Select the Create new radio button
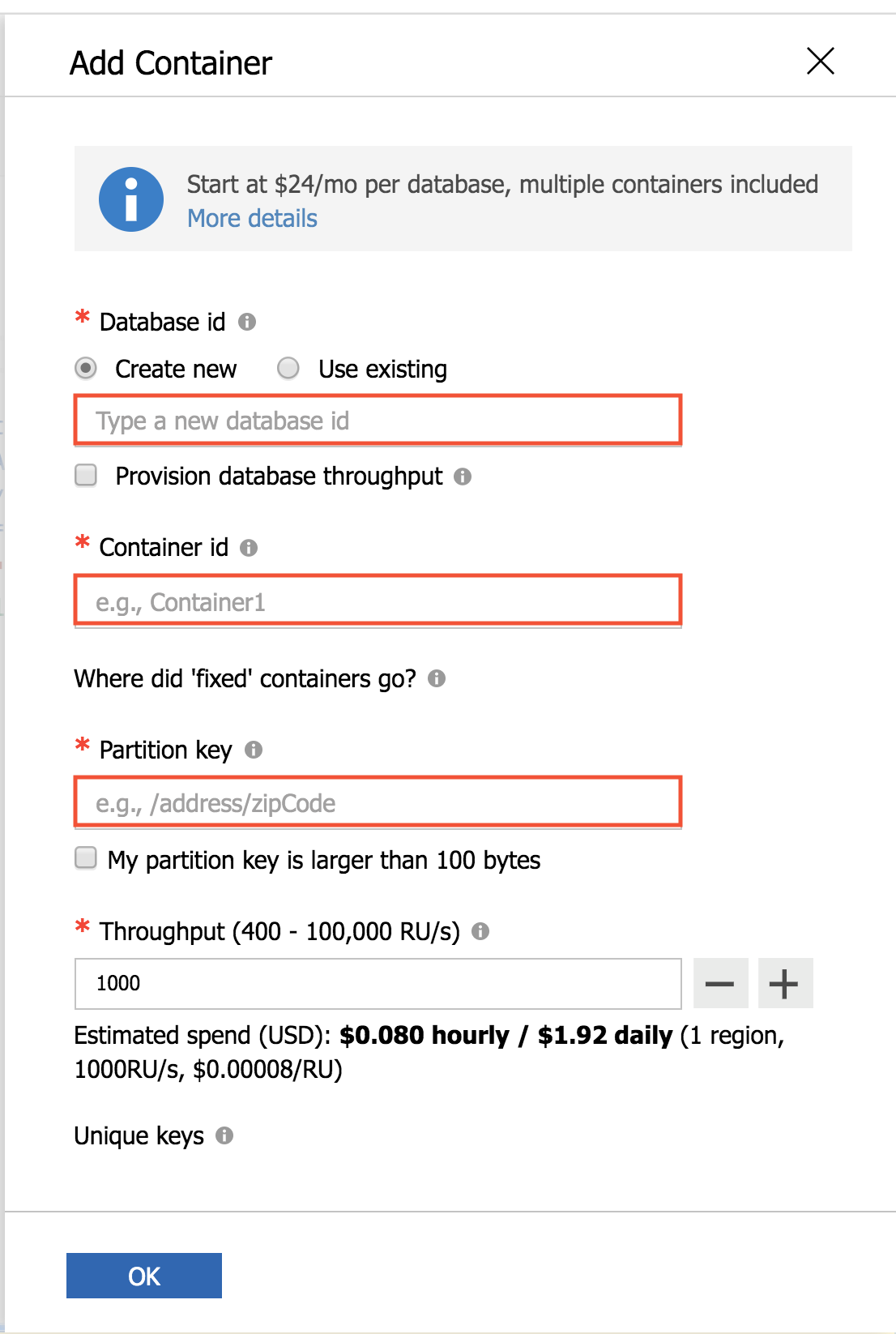 pos(86,369)
